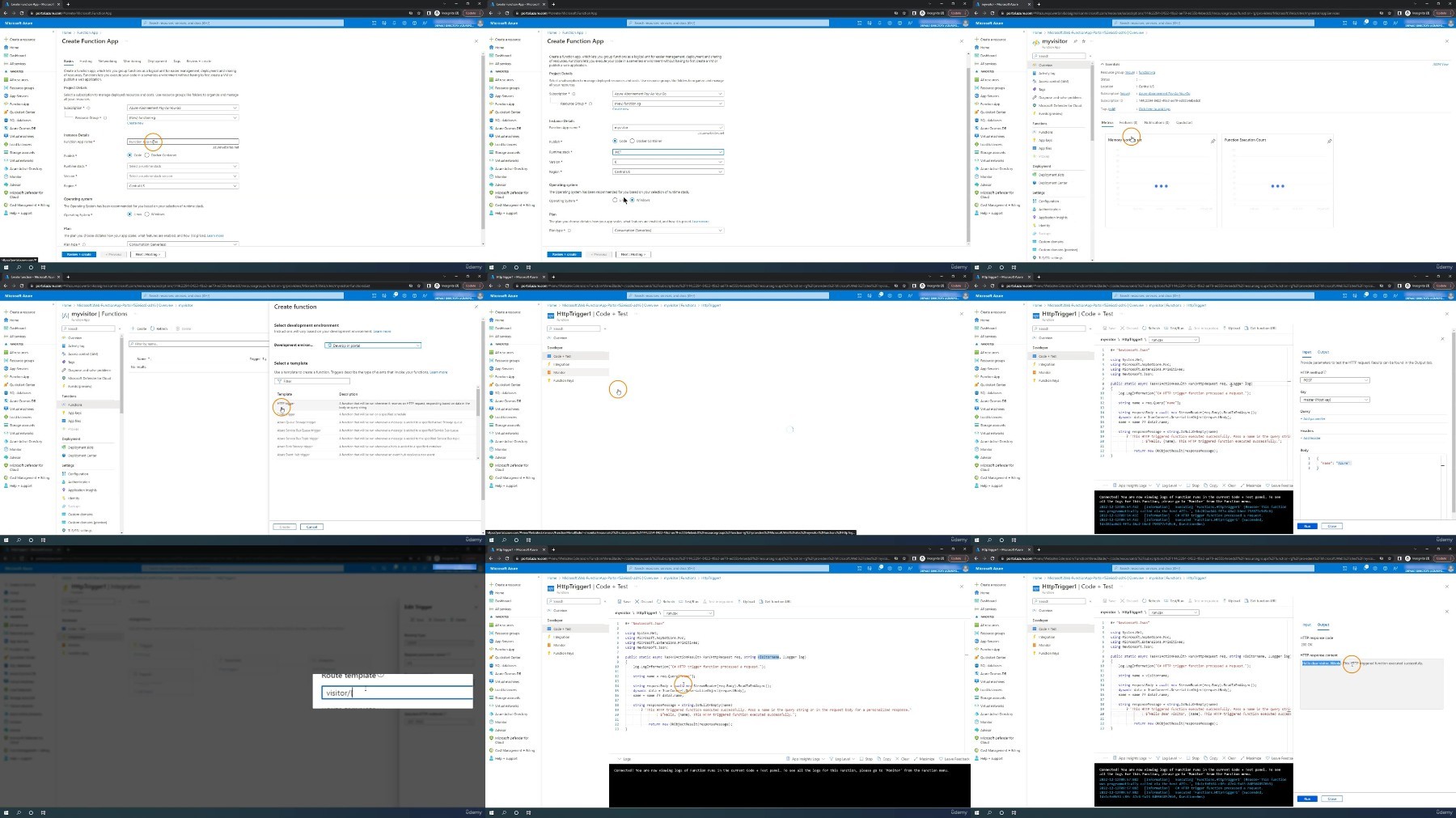This screenshot has width=1456, height=818.
Task: Select Code radio in blank-name Create Function App form
Action: (x=129, y=155)
